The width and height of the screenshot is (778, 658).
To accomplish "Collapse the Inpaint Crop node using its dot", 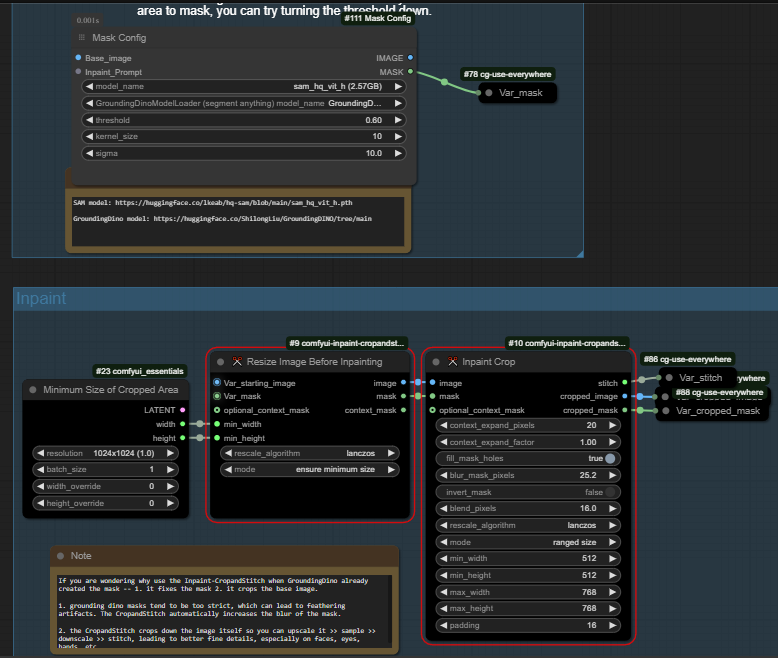I will click(436, 362).
